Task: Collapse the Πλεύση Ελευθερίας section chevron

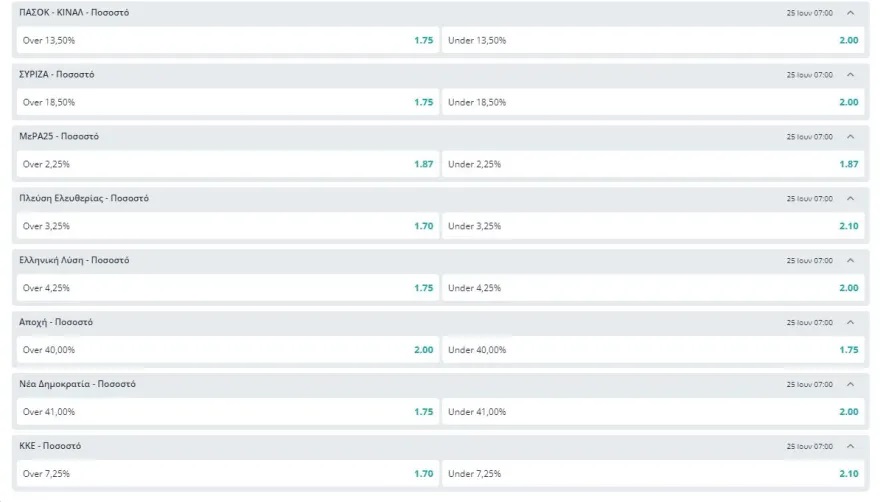Action: click(850, 198)
